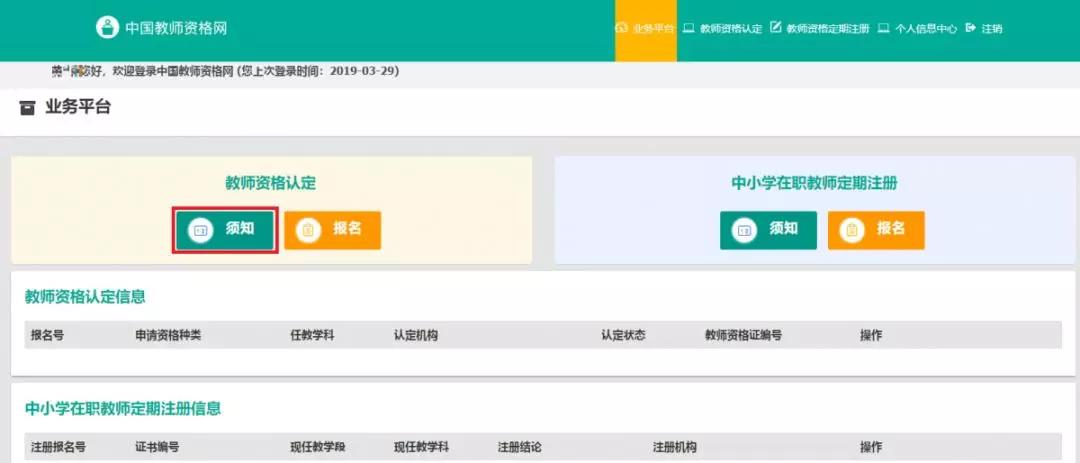The image size is (1080, 463).
Task: Click the logout arrow icon beside 注销
Action: tap(970, 28)
